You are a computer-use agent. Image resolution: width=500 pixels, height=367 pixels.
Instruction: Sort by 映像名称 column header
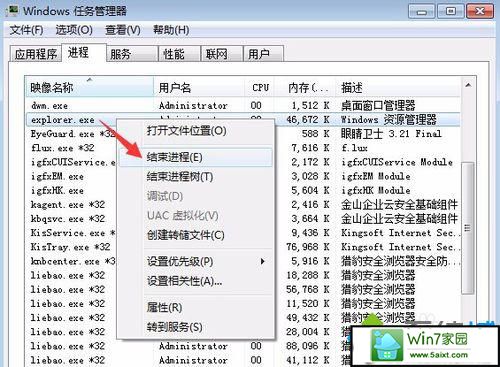[x=90, y=88]
